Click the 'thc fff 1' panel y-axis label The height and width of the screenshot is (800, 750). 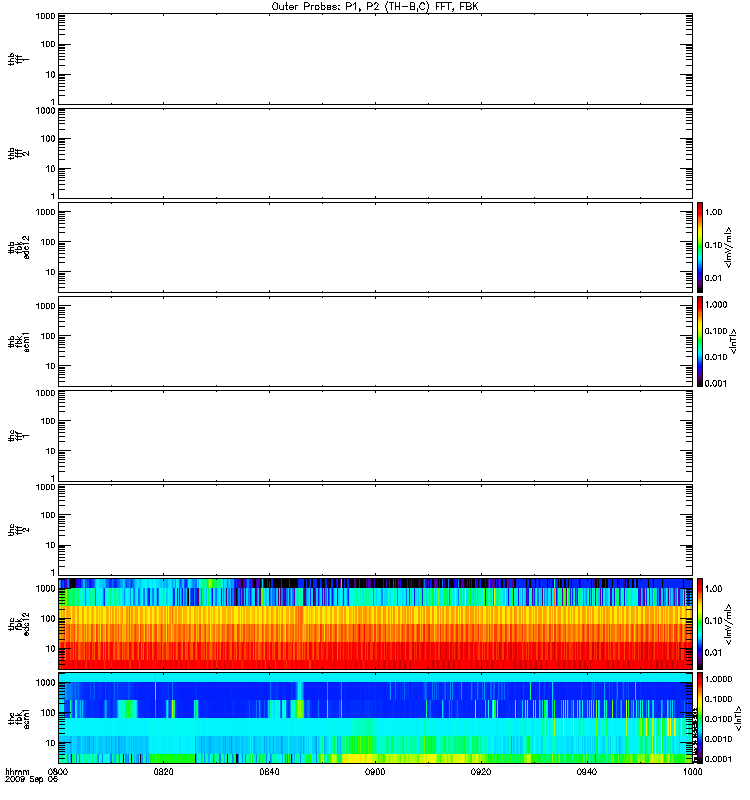(x=18, y=436)
